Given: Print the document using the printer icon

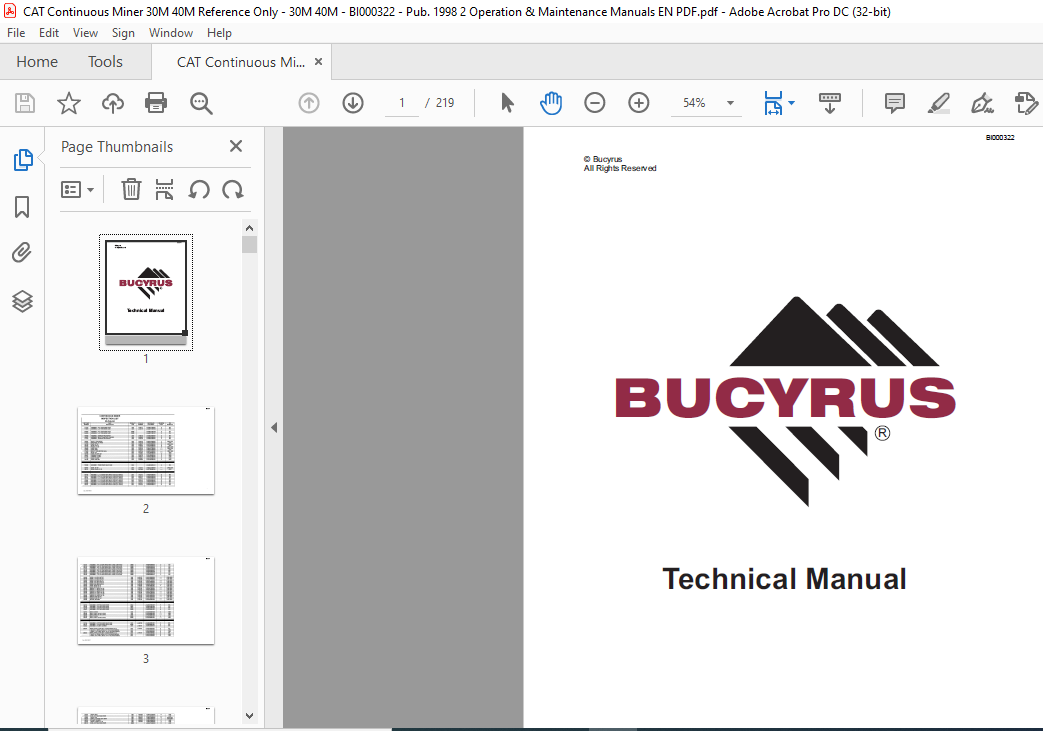Looking at the screenshot, I should (x=156, y=103).
